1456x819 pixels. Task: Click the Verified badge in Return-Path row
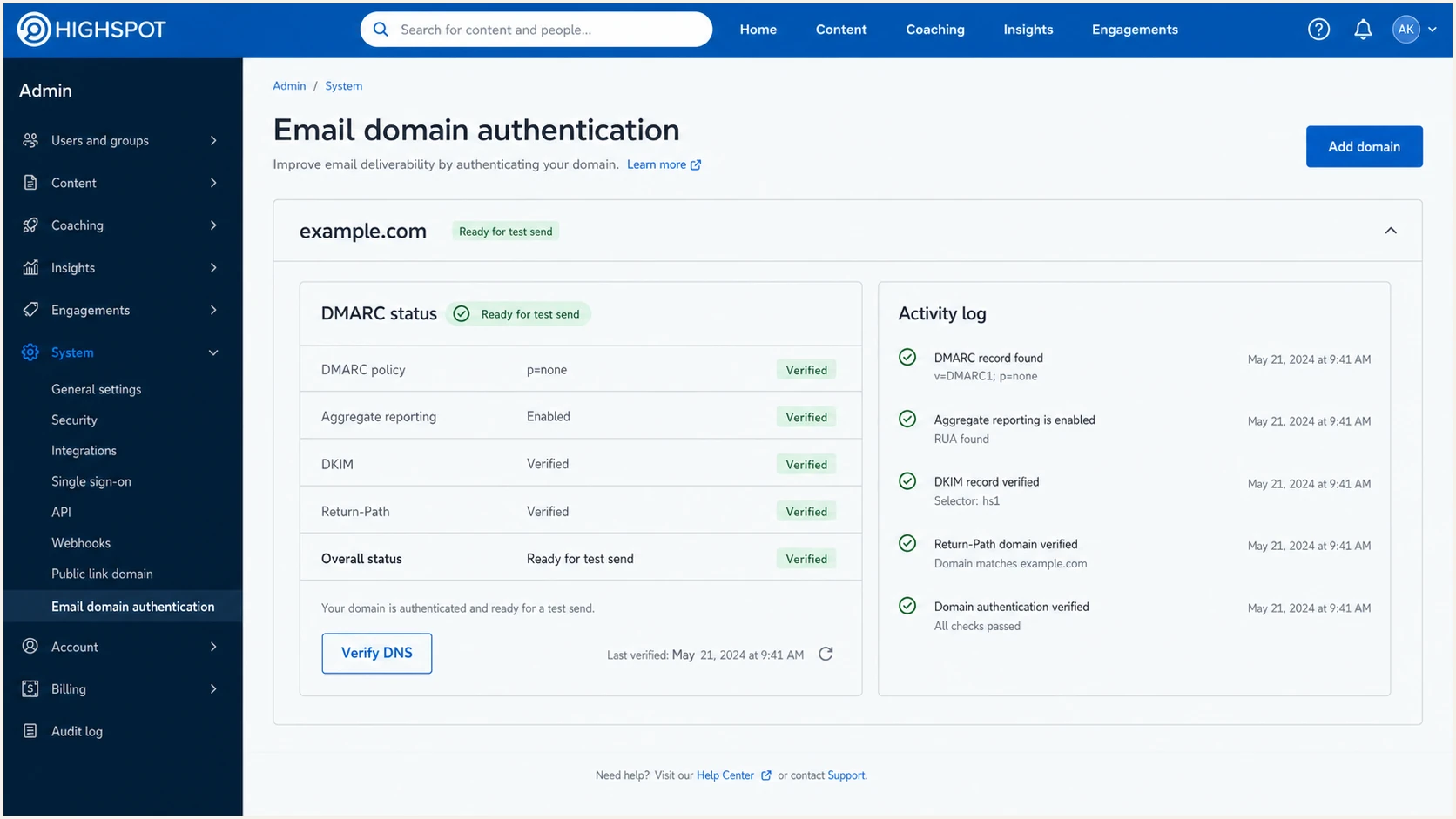click(x=806, y=511)
